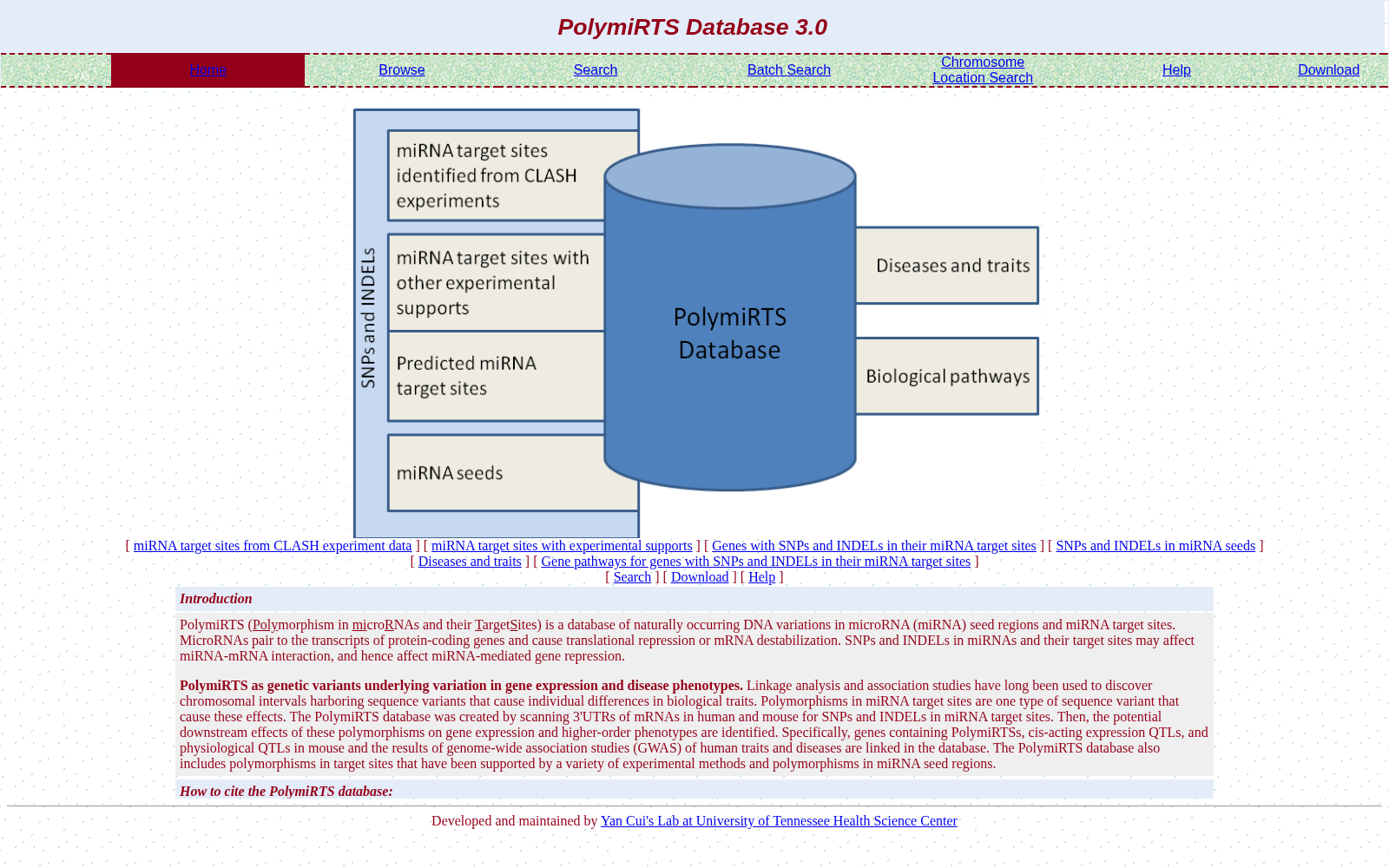The height and width of the screenshot is (868, 1389).
Task: Follow SNPs and INDELs in miRNA seeds link
Action: [1155, 546]
